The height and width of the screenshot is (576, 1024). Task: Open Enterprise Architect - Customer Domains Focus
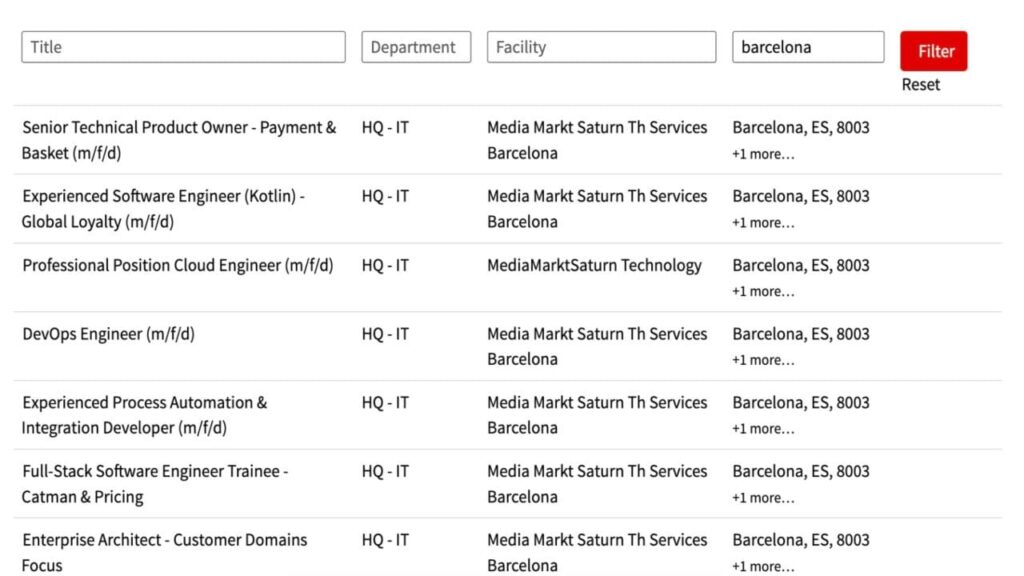tap(165, 552)
